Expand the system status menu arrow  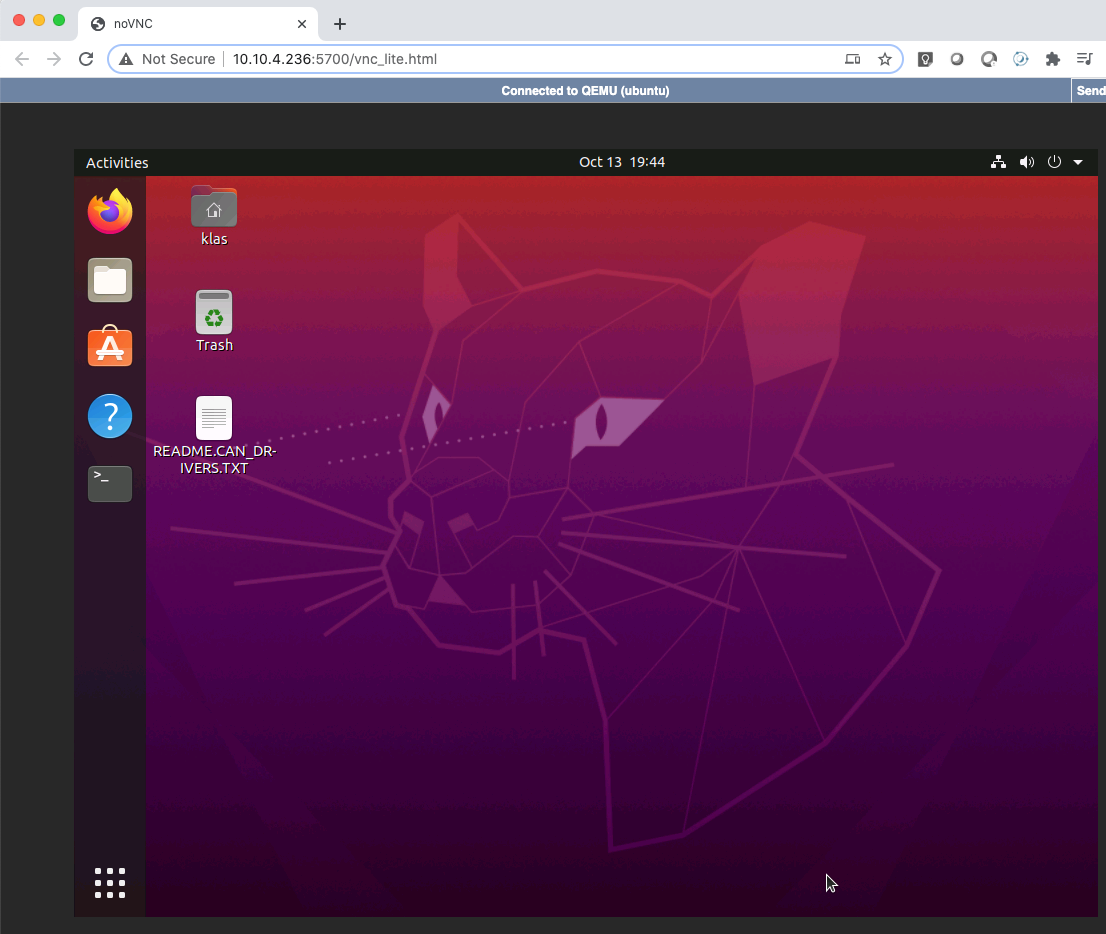tap(1078, 161)
